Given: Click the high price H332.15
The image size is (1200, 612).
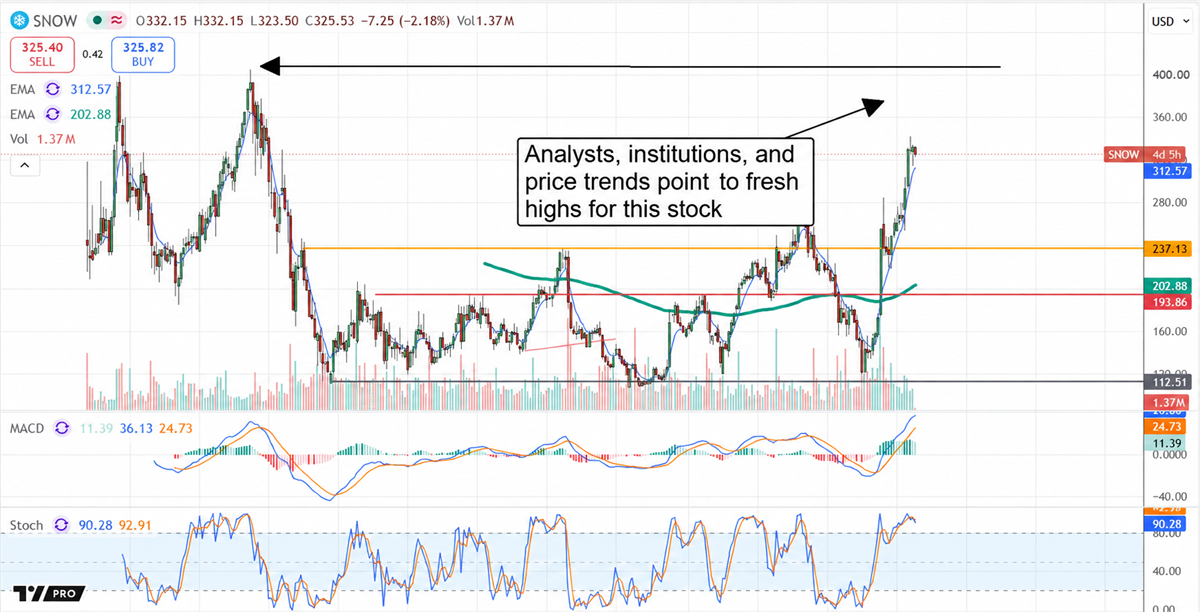Looking at the screenshot, I should point(220,20).
